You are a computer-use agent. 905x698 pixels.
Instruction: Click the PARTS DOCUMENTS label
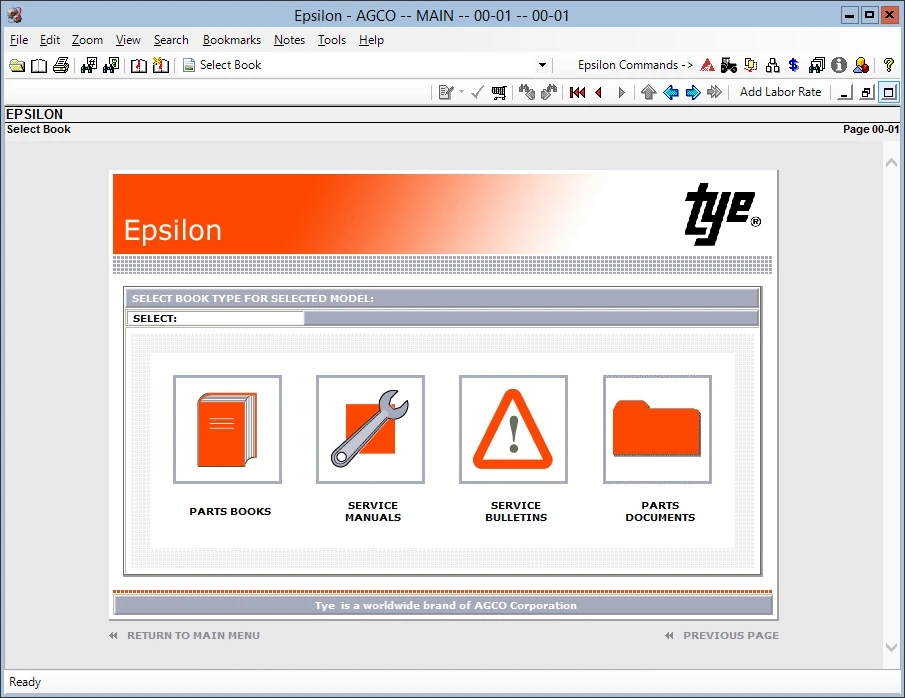pos(660,512)
